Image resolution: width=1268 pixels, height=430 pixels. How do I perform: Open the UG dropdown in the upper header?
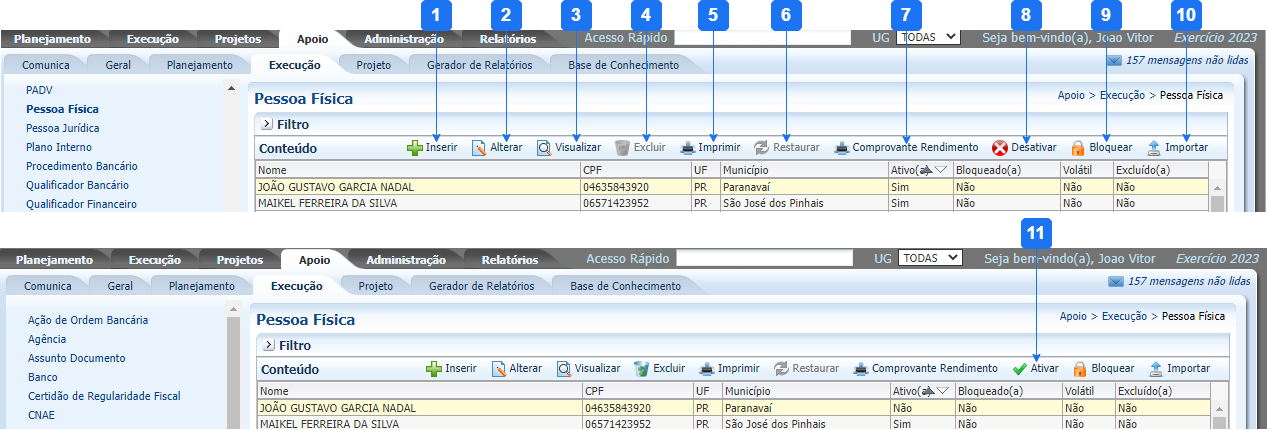[x=928, y=37]
